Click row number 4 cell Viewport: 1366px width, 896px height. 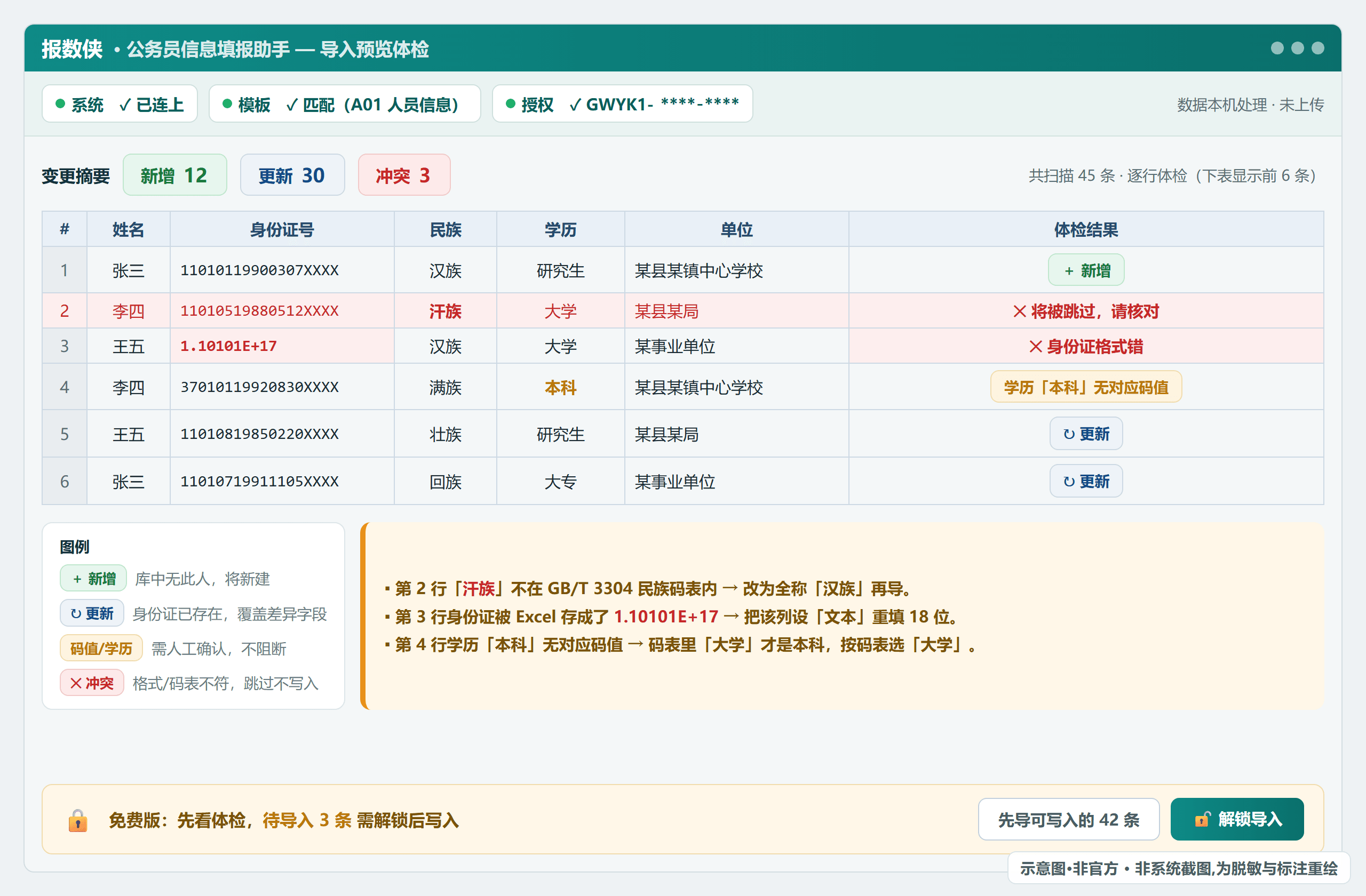pyautogui.click(x=64, y=387)
